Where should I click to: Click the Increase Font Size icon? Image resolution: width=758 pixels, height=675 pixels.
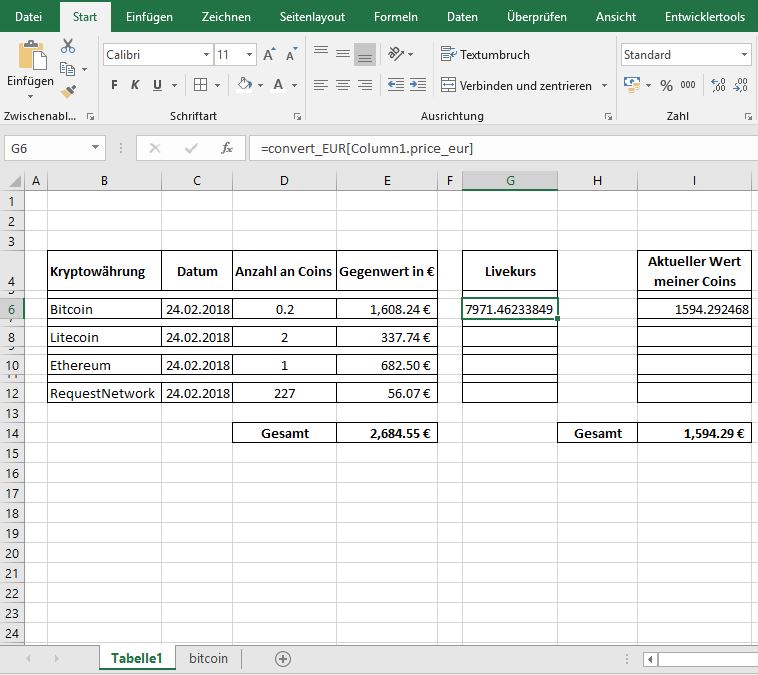point(269,55)
